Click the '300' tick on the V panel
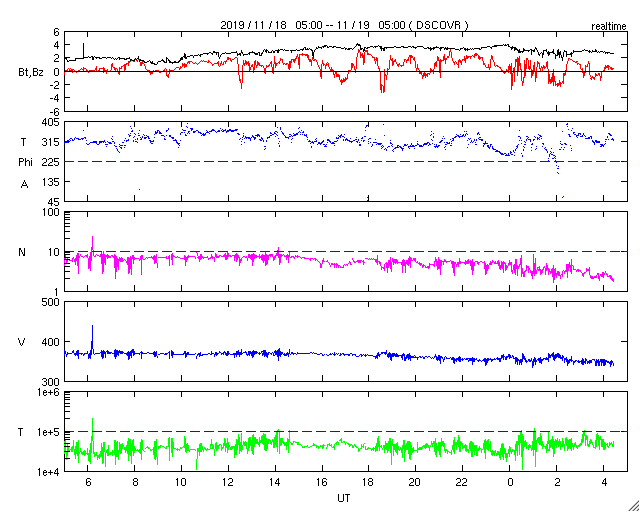 click(x=51, y=382)
